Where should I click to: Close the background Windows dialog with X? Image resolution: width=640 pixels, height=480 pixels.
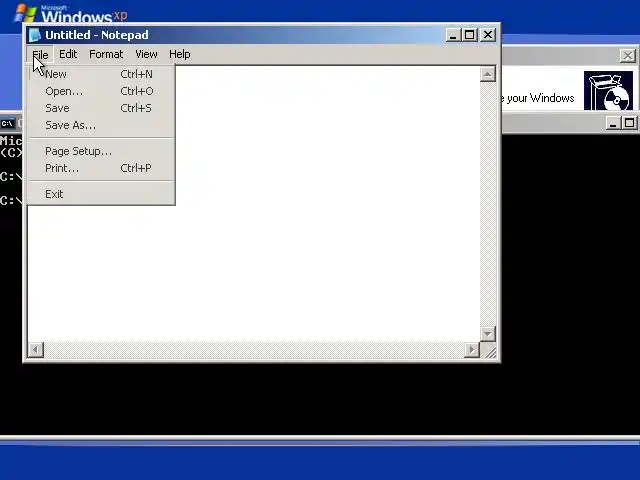(628, 56)
